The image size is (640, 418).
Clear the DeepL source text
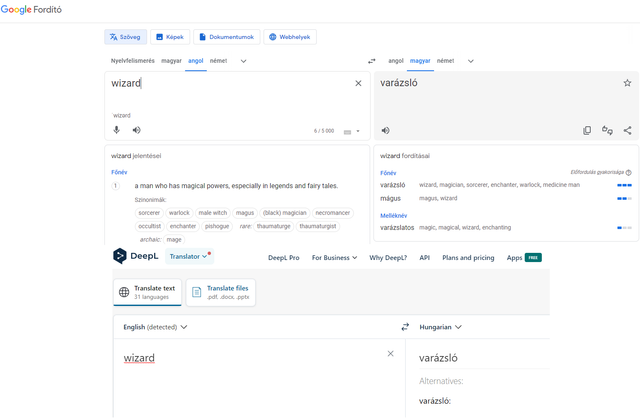click(391, 354)
